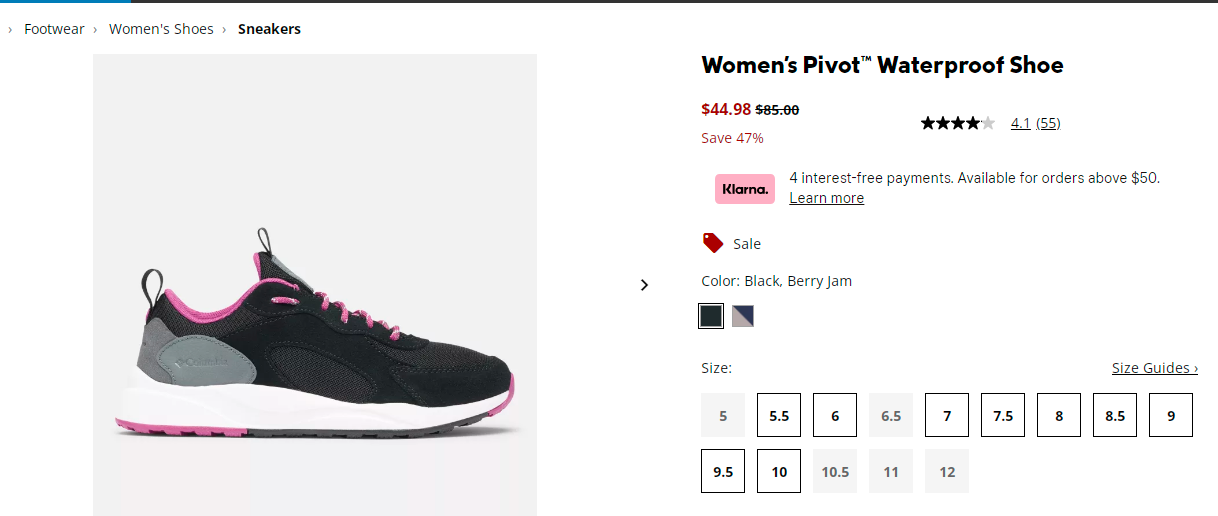Click the next image arrow chevron
Image resolution: width=1218 pixels, height=516 pixels.
click(x=644, y=285)
